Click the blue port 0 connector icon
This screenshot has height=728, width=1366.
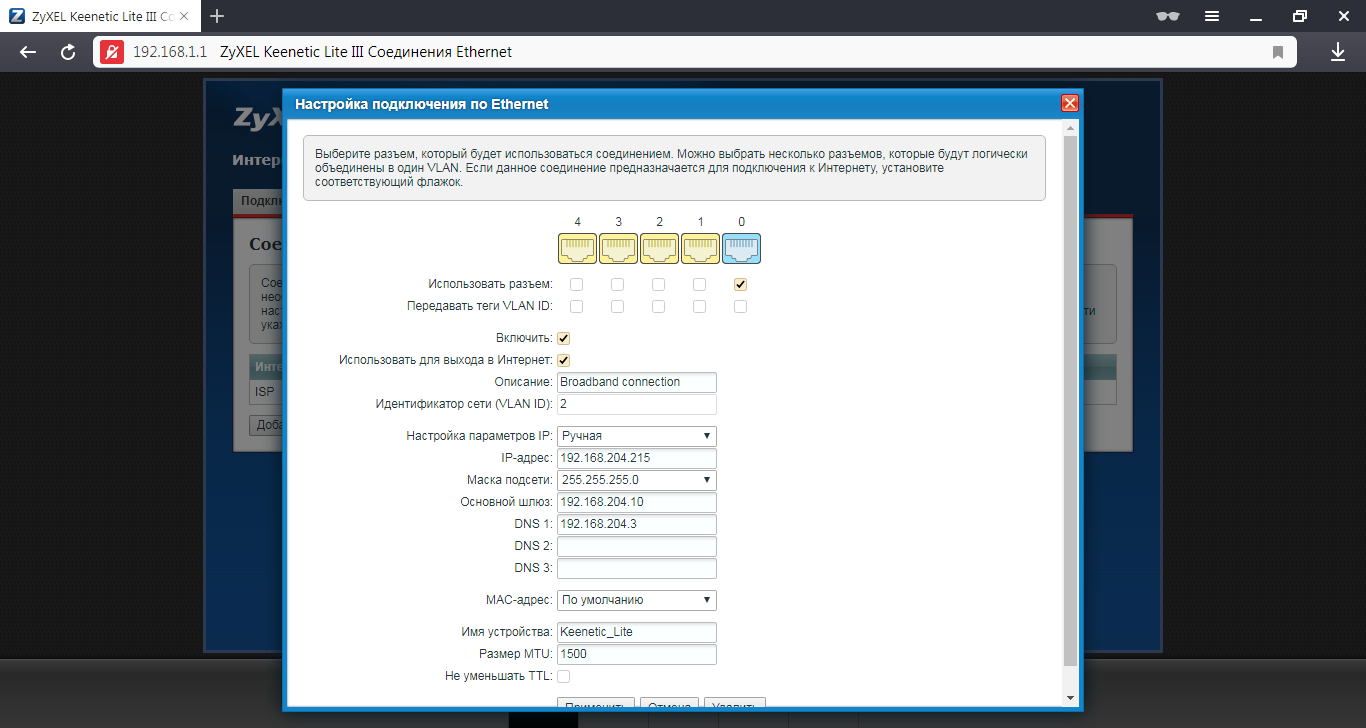(x=741, y=248)
